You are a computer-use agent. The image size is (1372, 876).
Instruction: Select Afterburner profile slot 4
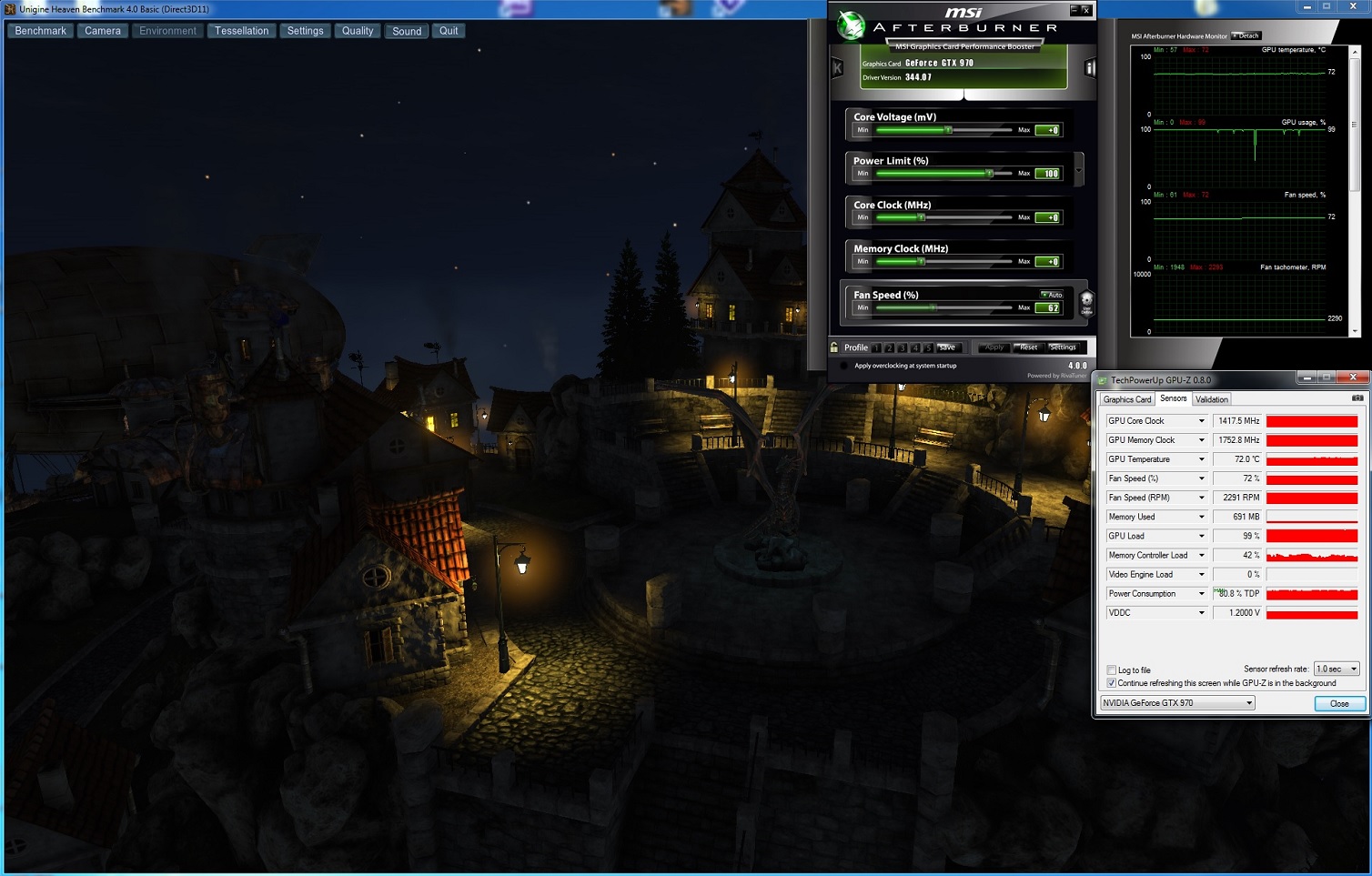[x=915, y=347]
